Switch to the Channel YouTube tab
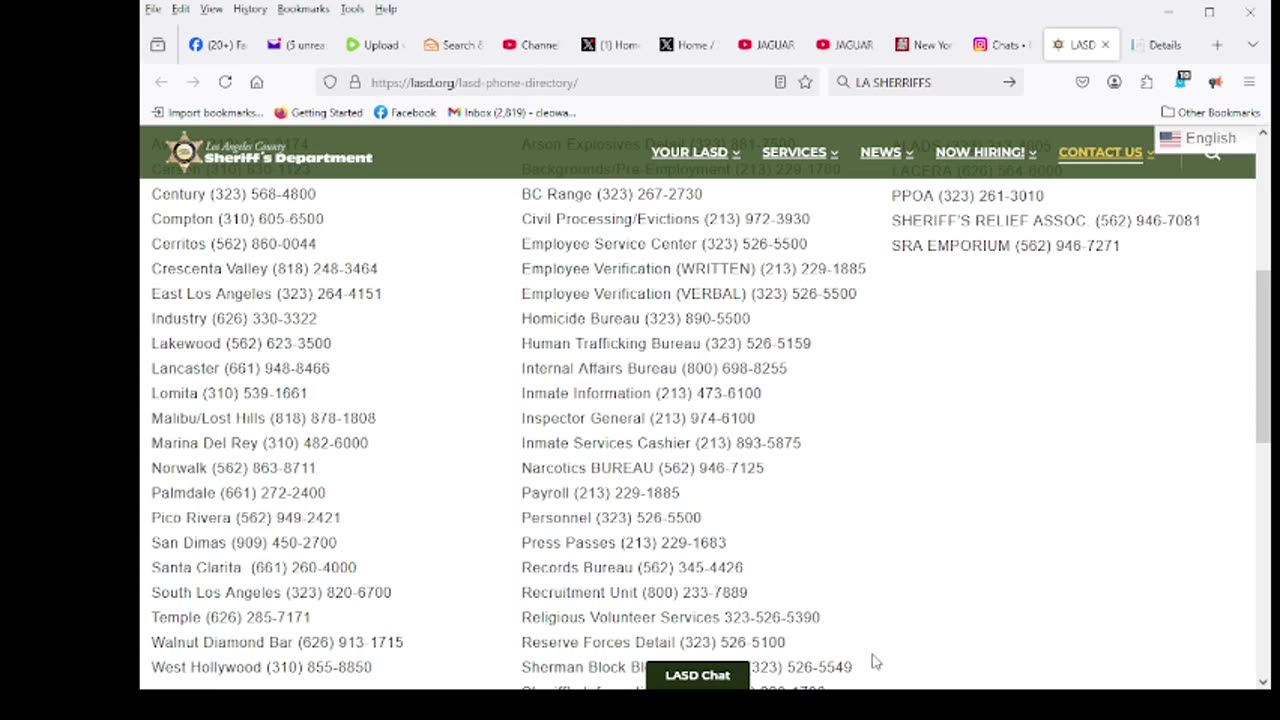 530,45
